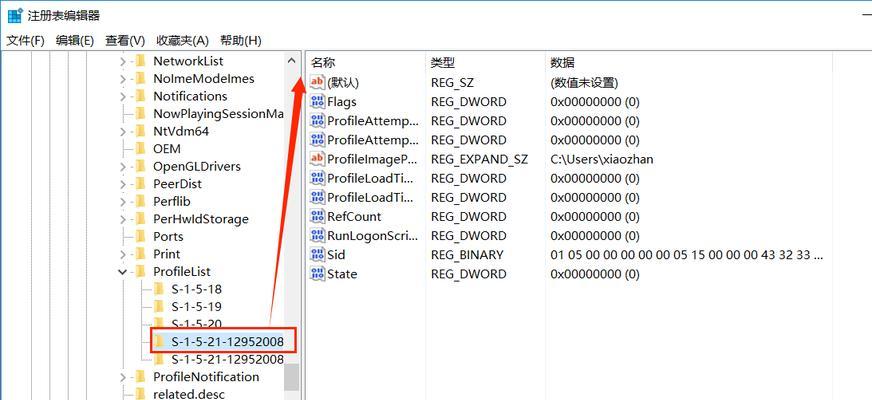
Task: Click the Registry Editor app icon in title bar
Action: point(14,15)
